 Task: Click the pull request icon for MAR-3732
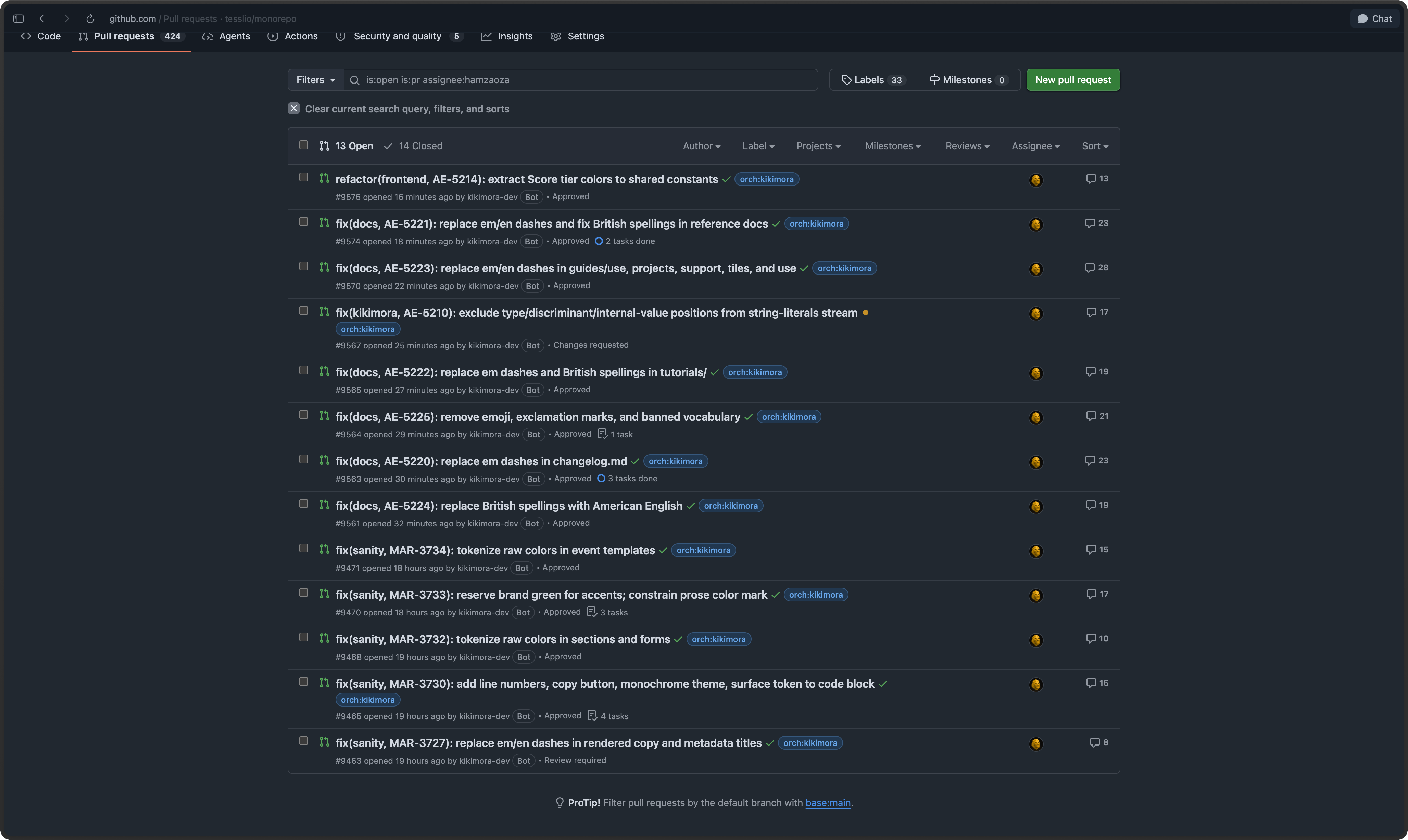tap(324, 638)
